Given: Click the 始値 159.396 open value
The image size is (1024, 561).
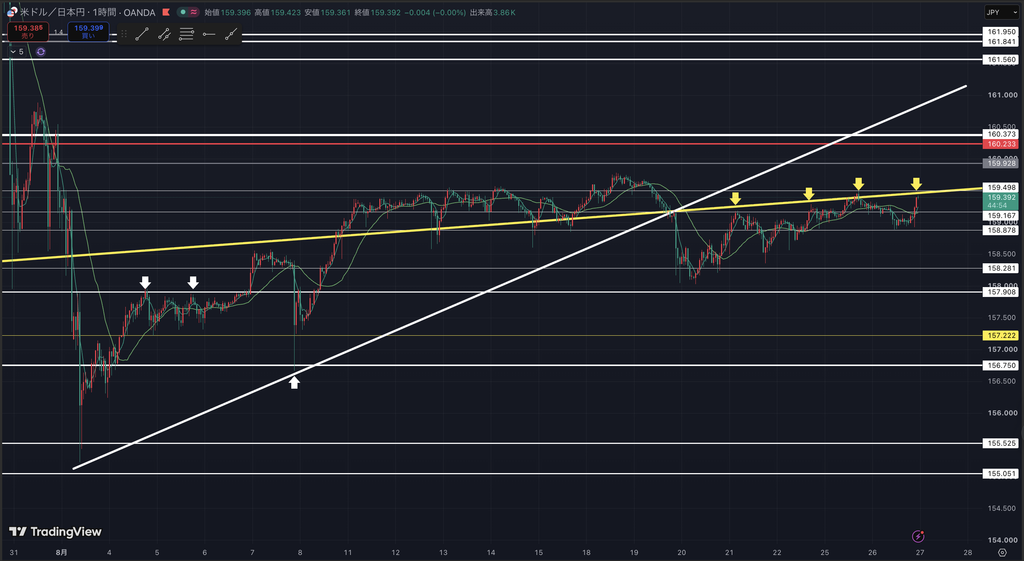Looking at the screenshot, I should [x=228, y=12].
